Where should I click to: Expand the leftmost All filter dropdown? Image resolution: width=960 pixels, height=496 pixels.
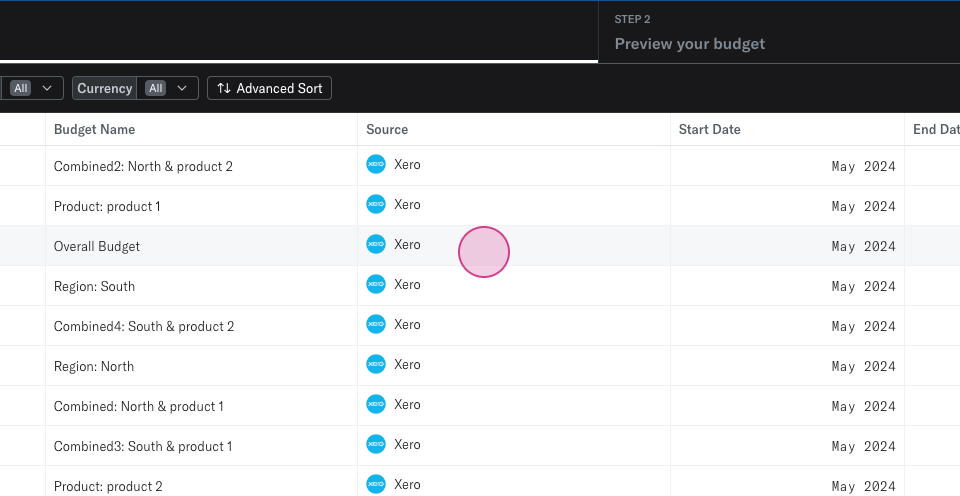31,88
